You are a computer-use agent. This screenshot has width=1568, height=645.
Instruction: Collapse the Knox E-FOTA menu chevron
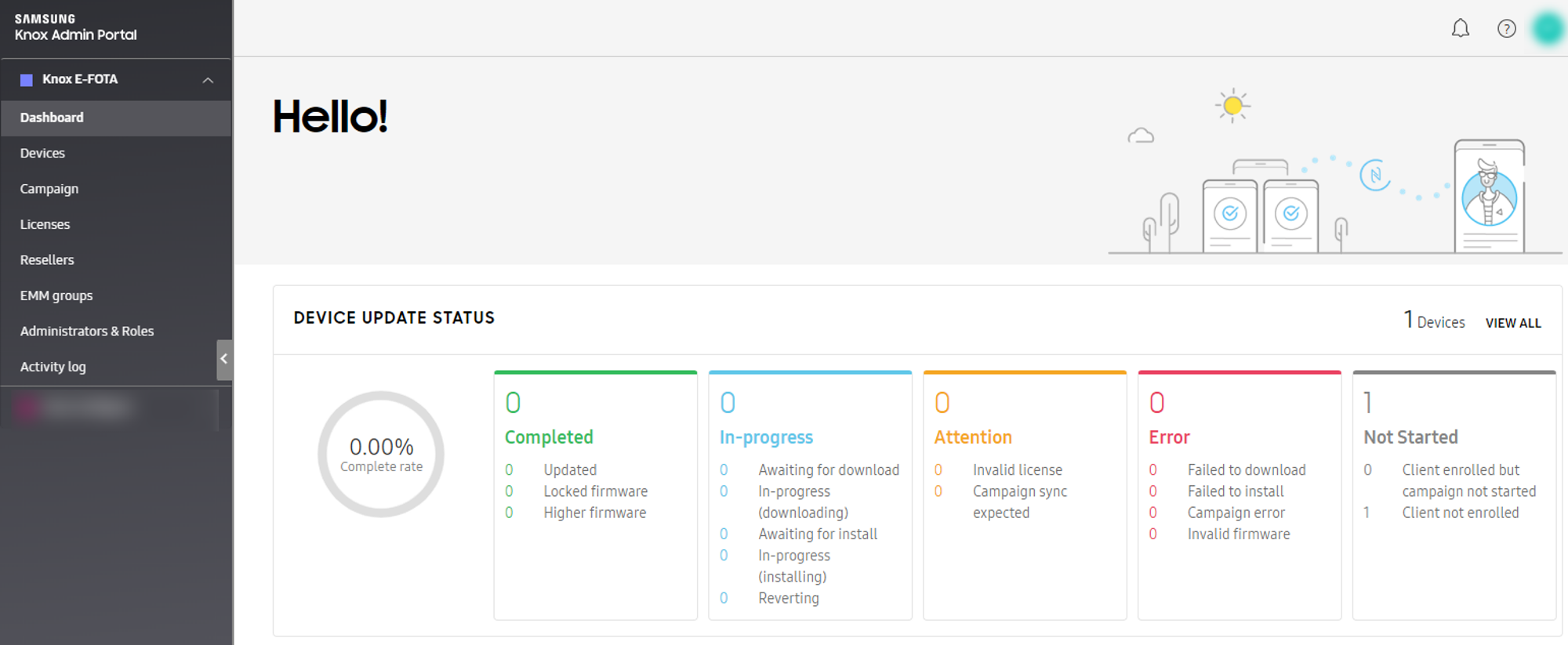coord(208,80)
